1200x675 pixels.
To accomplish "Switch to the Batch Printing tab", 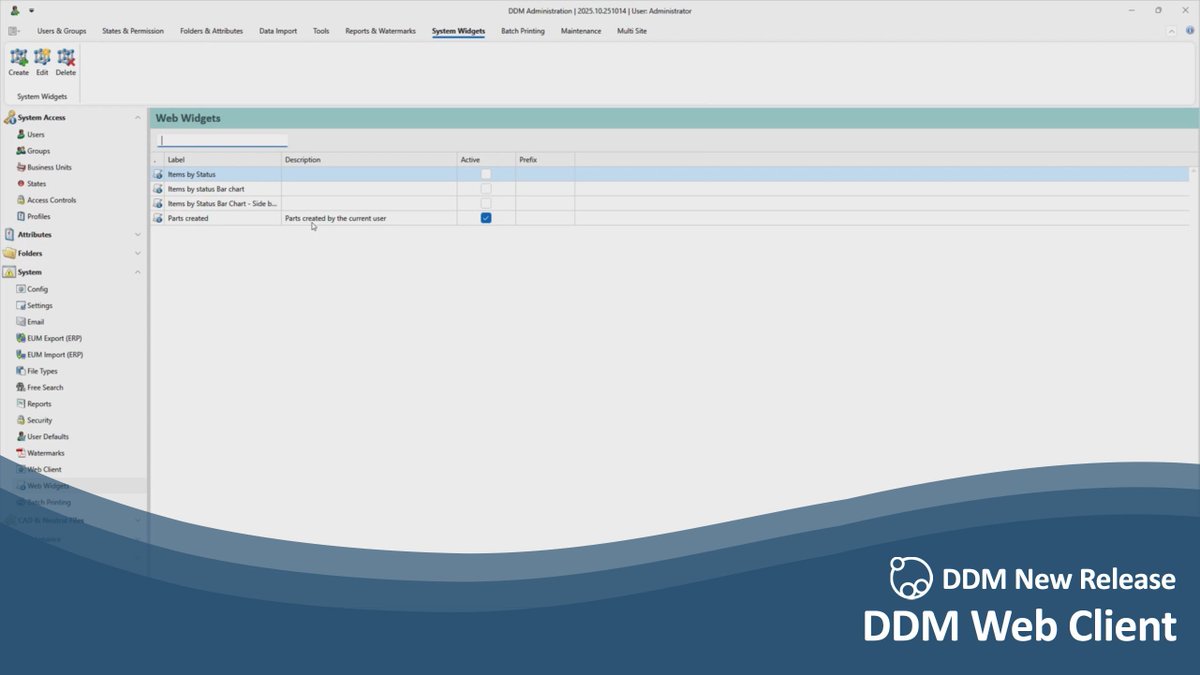I will point(523,31).
